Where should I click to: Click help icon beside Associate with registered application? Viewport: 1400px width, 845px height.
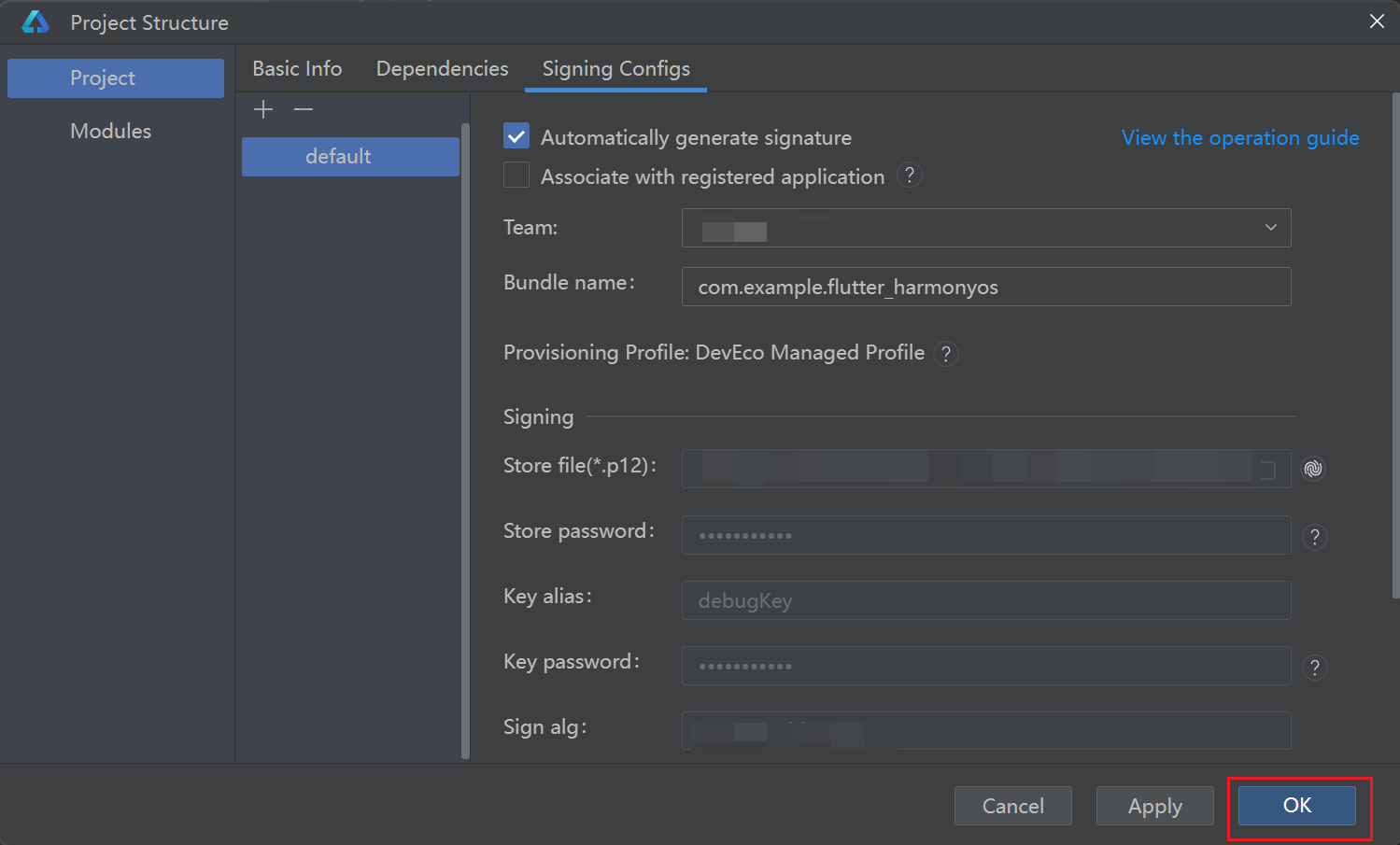click(x=909, y=176)
